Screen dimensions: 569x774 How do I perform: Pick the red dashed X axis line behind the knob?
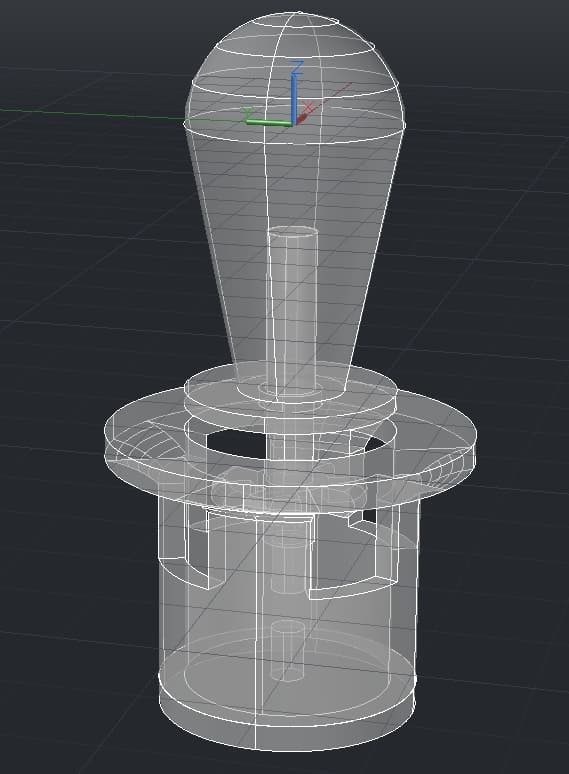click(x=332, y=97)
